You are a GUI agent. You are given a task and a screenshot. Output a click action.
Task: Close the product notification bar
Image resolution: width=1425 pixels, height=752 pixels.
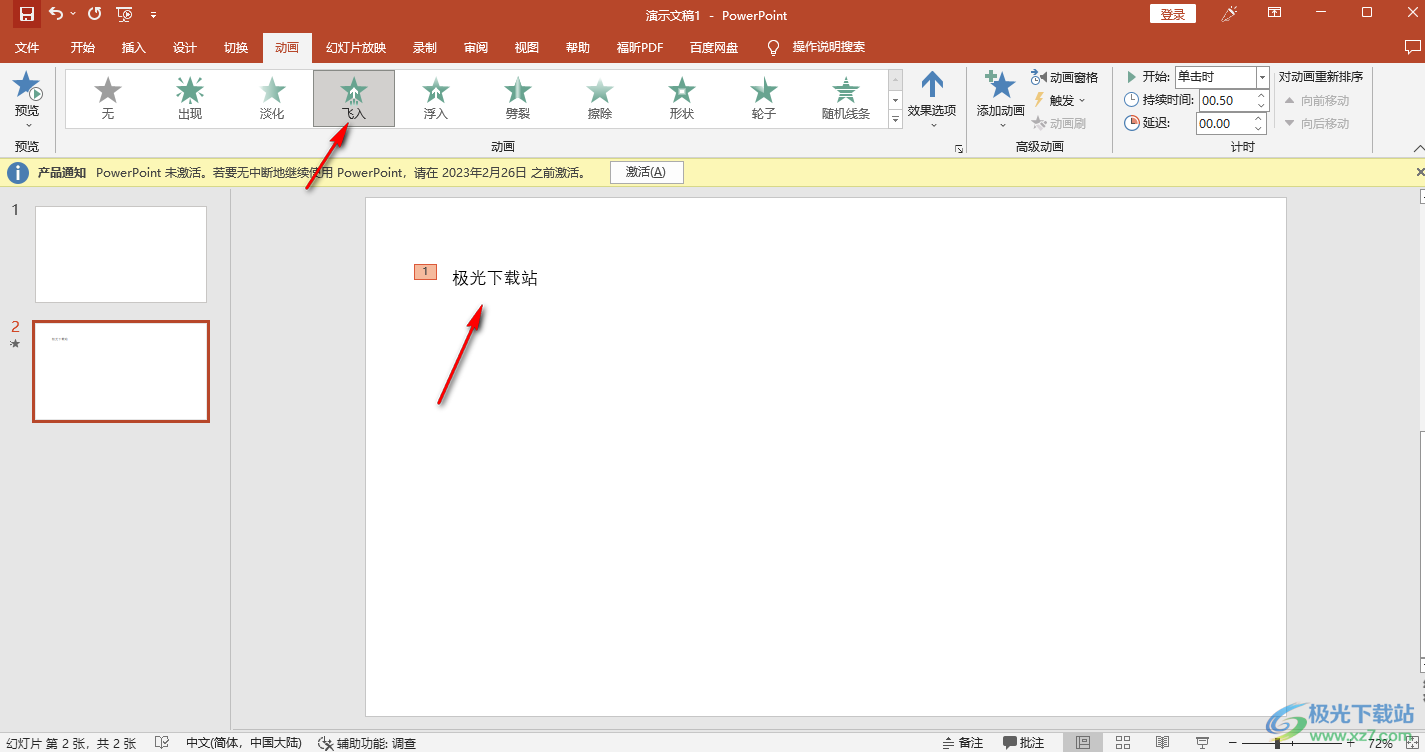[1420, 172]
